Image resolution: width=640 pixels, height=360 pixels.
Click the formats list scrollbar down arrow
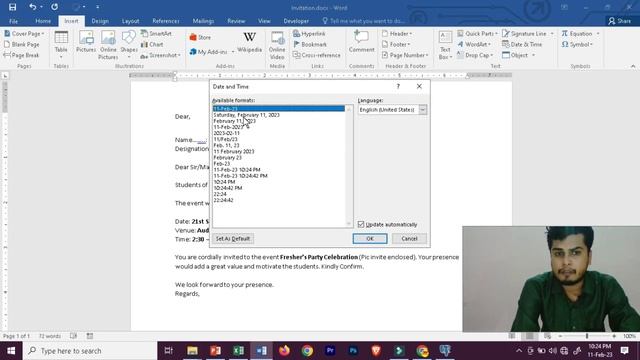click(349, 223)
